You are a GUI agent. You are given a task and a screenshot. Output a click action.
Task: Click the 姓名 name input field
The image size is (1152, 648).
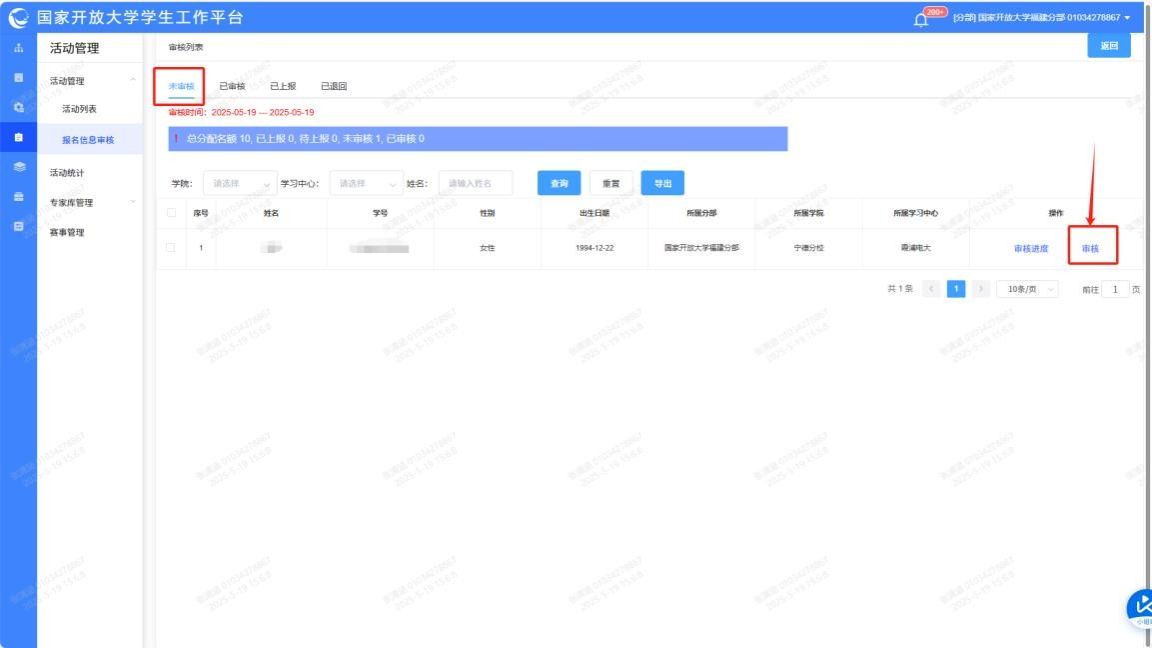(x=475, y=184)
